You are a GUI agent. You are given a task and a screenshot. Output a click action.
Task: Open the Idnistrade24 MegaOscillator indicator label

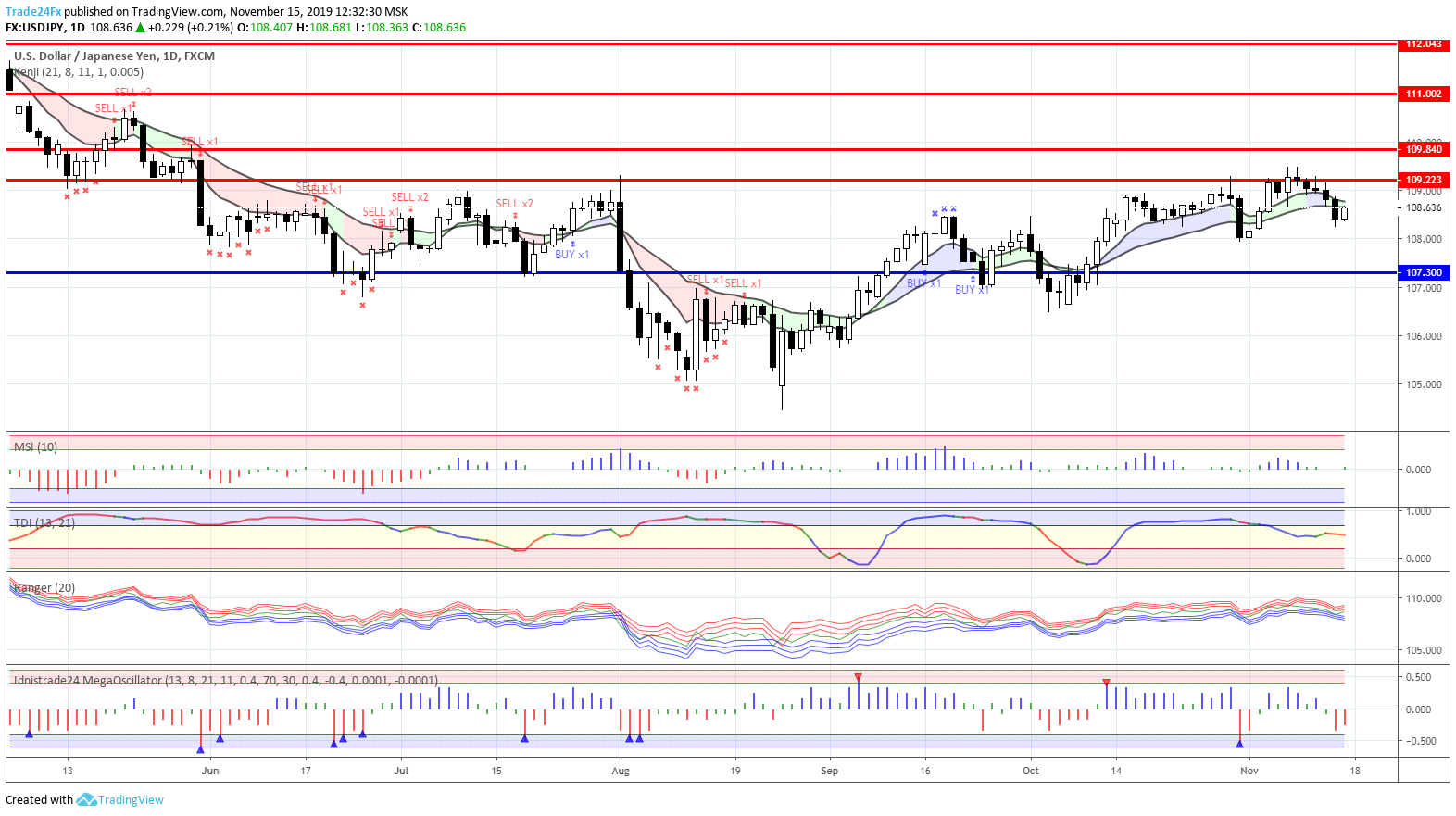(x=226, y=681)
